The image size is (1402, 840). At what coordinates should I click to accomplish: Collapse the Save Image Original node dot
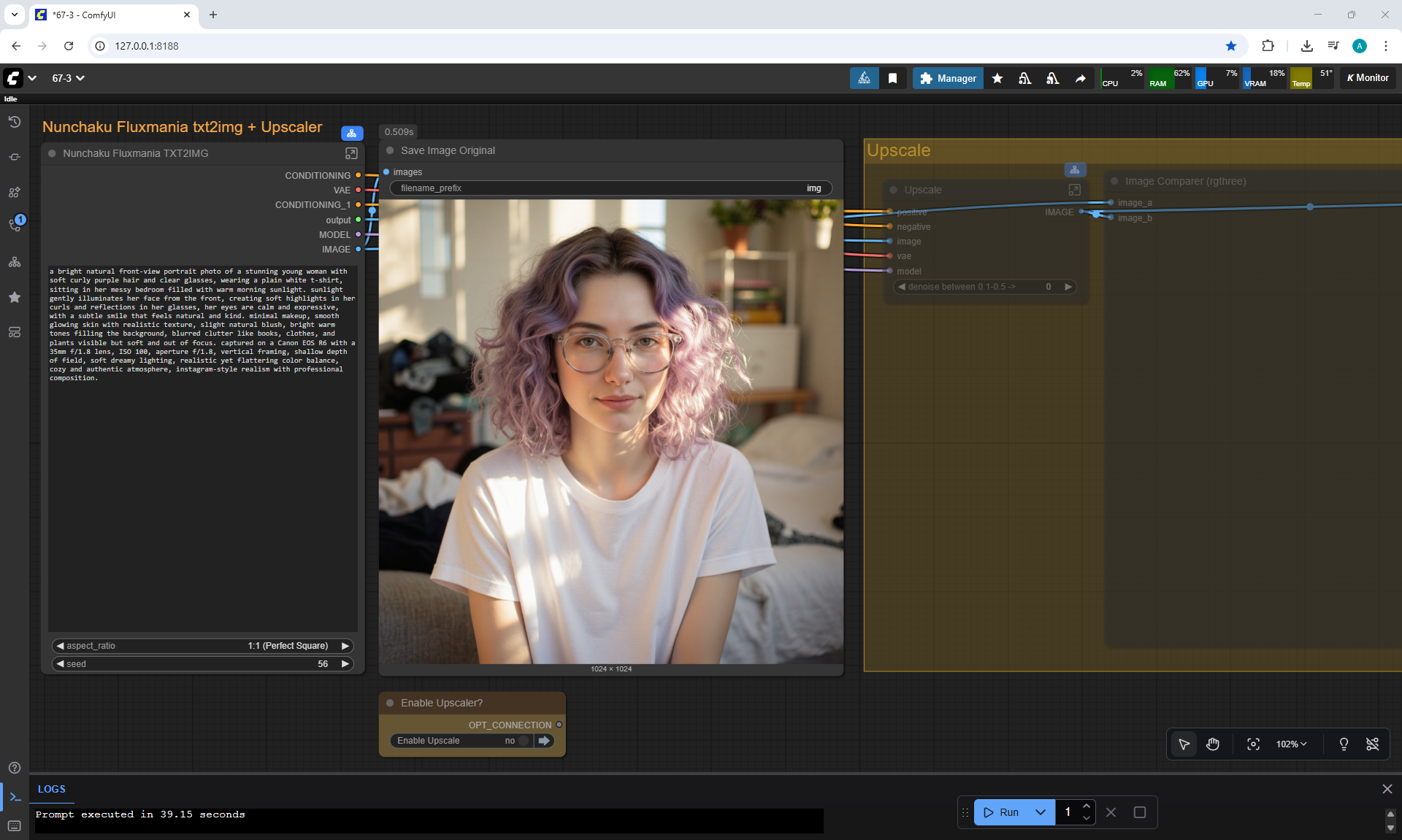tap(390, 150)
